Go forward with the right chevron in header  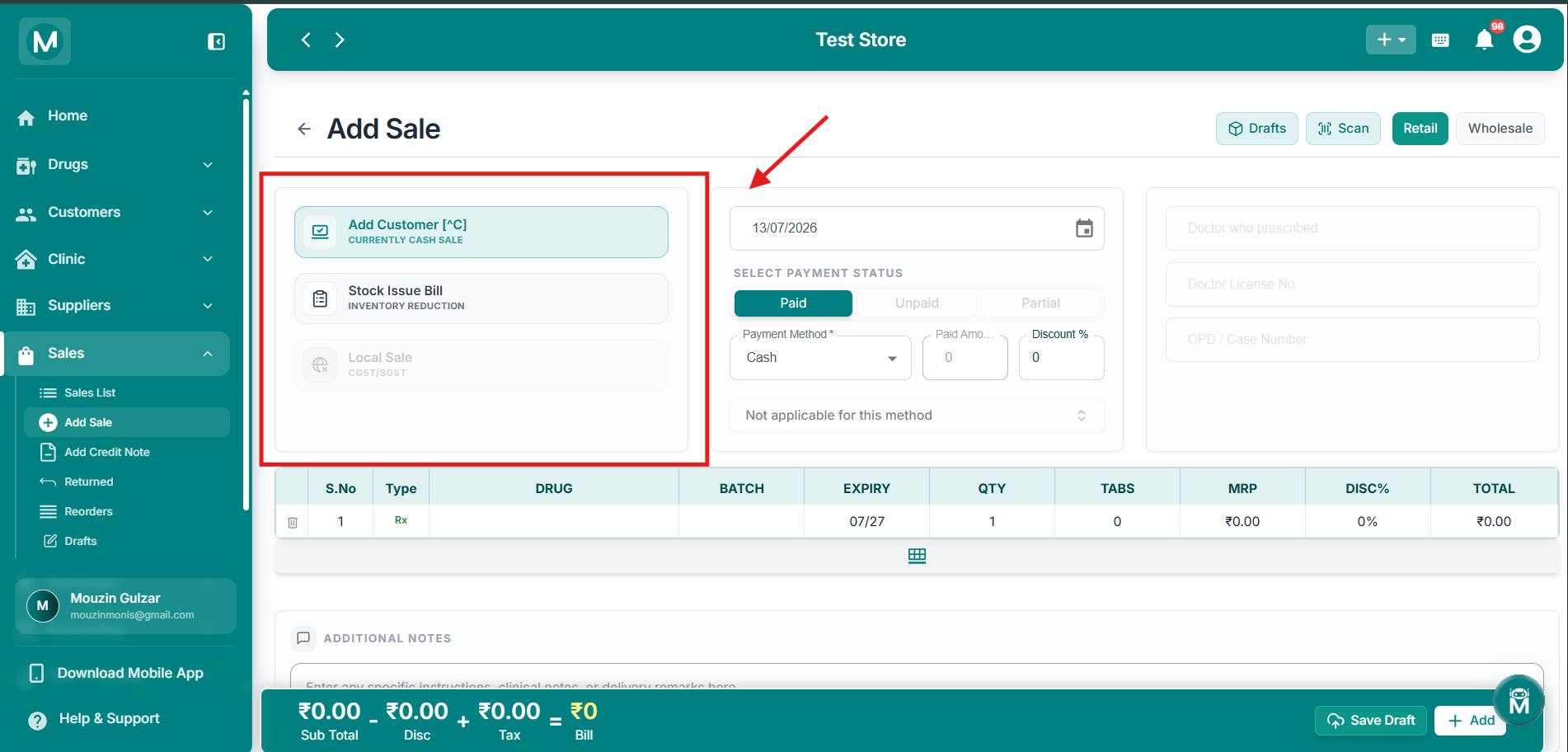pos(340,40)
